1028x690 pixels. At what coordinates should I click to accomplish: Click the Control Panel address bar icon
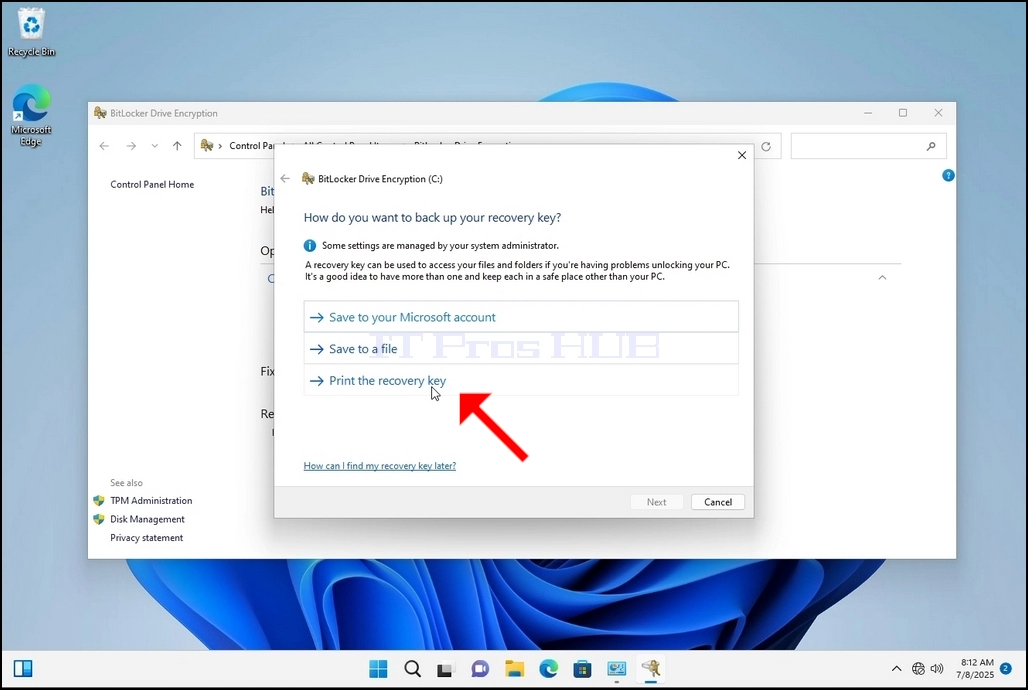207,146
